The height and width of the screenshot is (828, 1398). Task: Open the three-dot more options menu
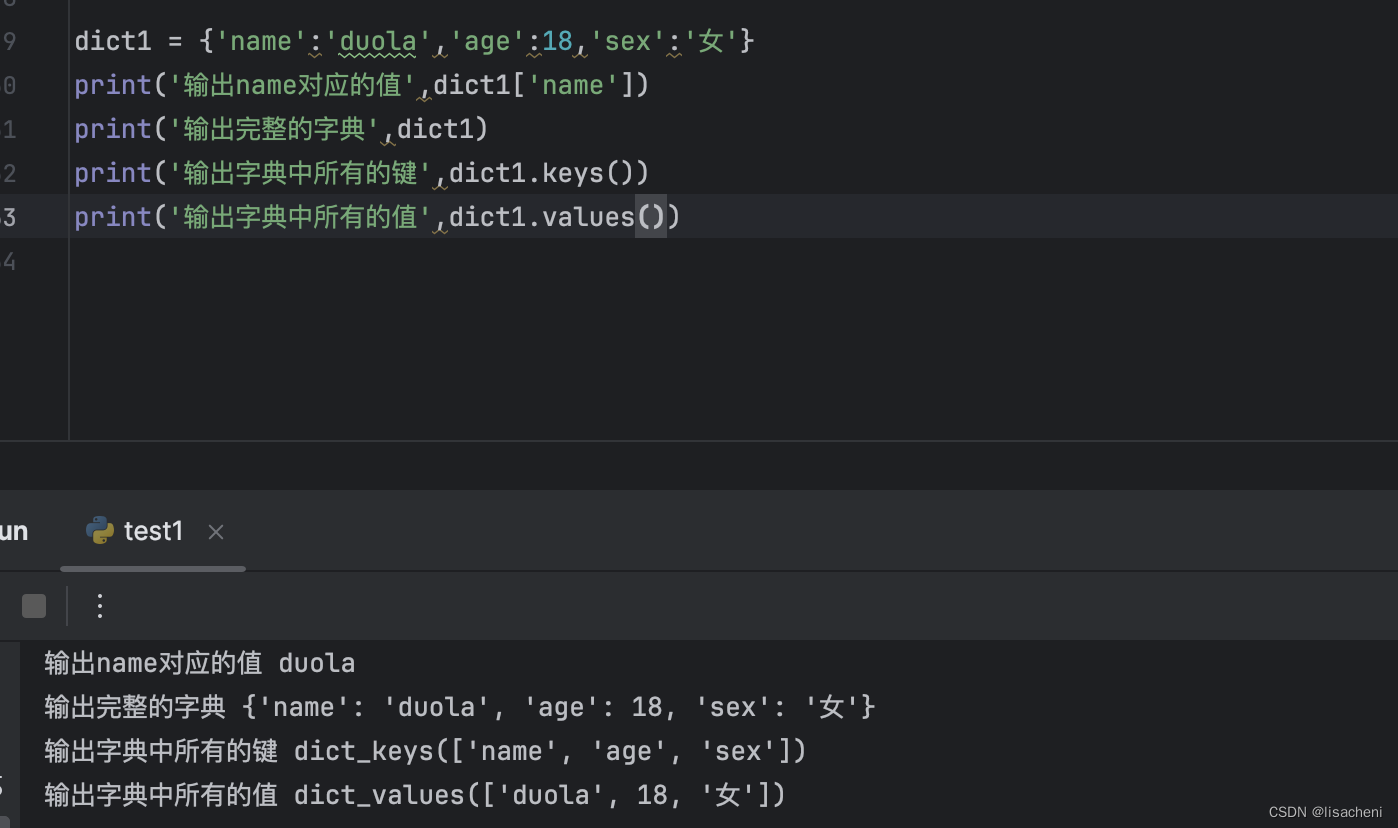(x=99, y=606)
